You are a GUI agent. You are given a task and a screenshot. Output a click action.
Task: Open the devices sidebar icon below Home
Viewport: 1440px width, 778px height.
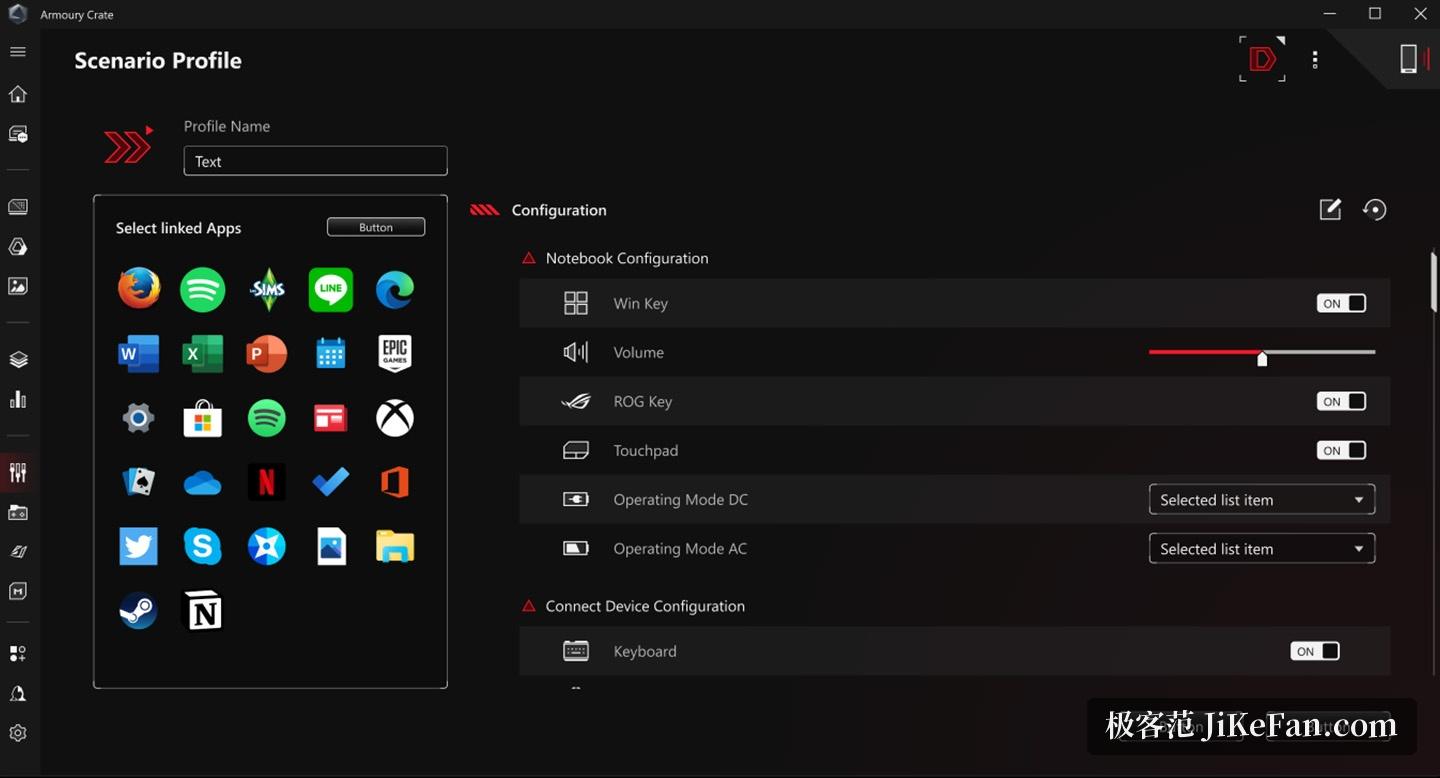(17, 134)
